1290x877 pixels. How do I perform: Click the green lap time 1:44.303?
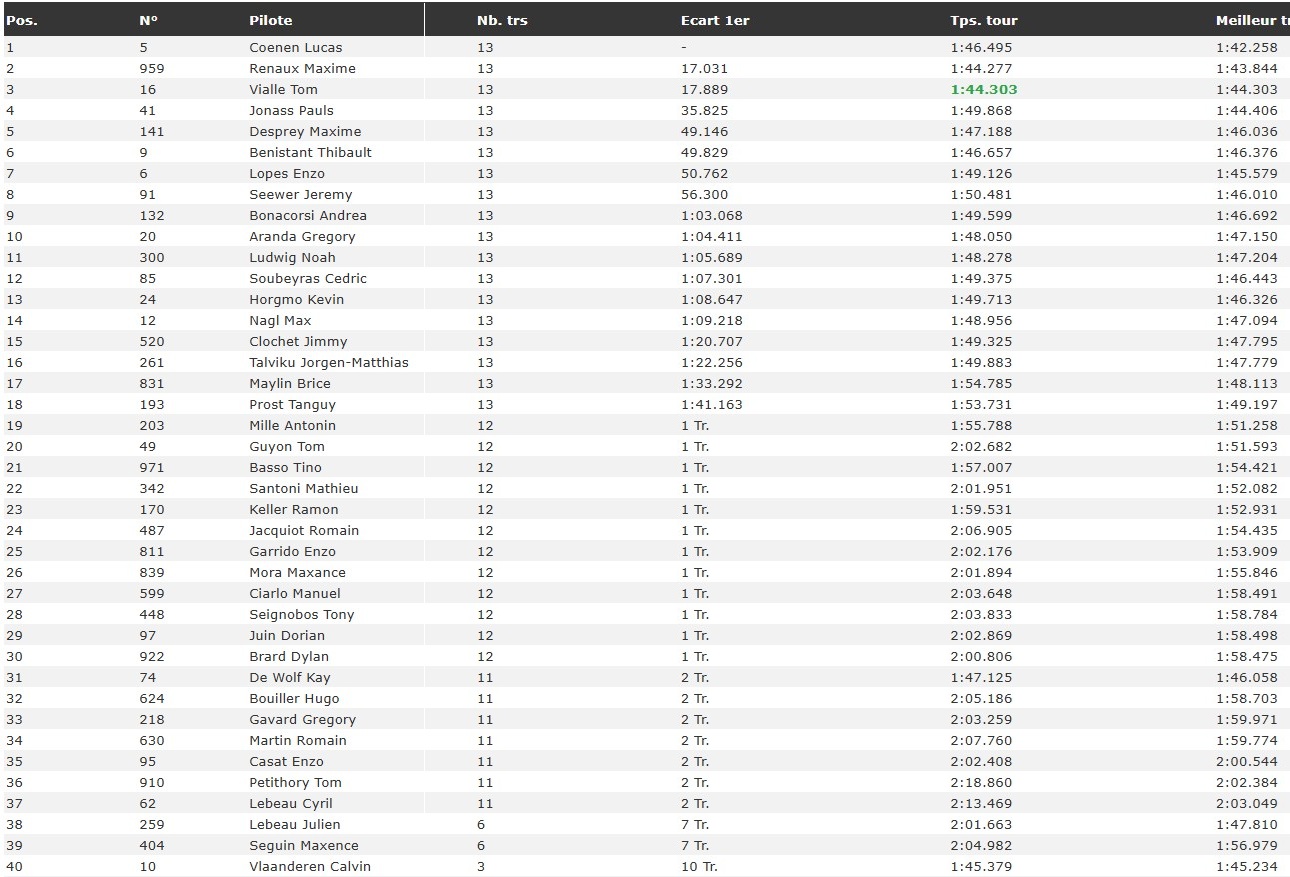point(983,90)
